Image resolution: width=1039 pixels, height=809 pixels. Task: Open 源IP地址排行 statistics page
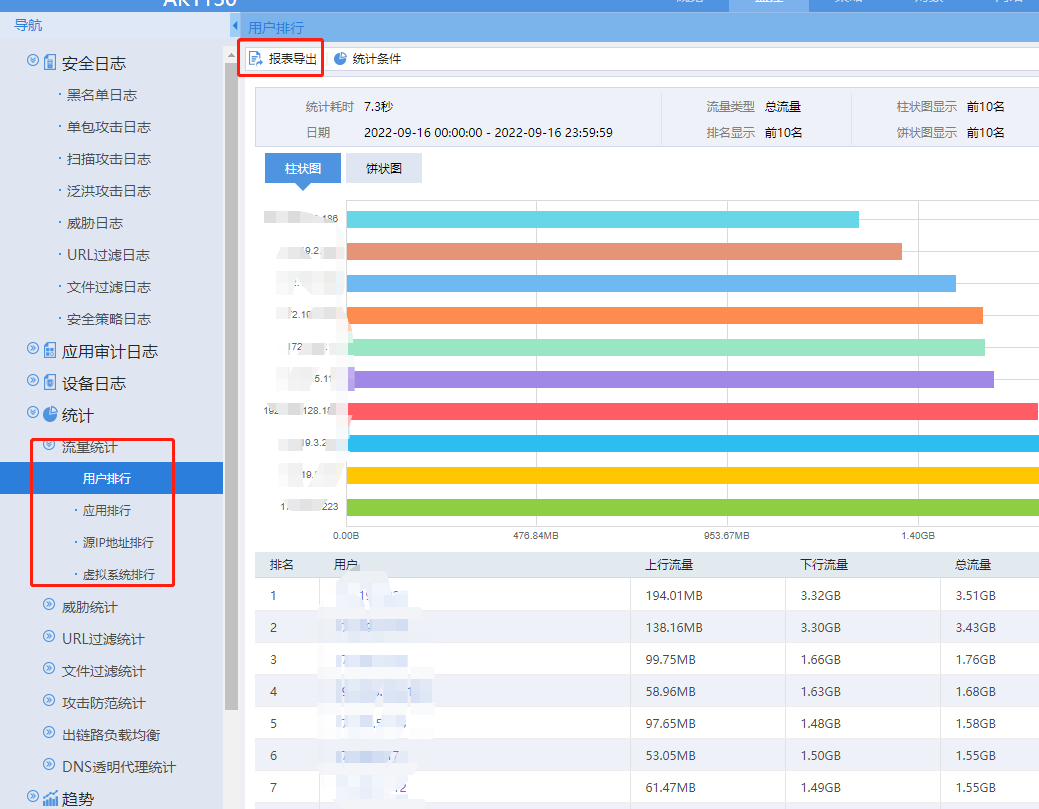[x=118, y=543]
